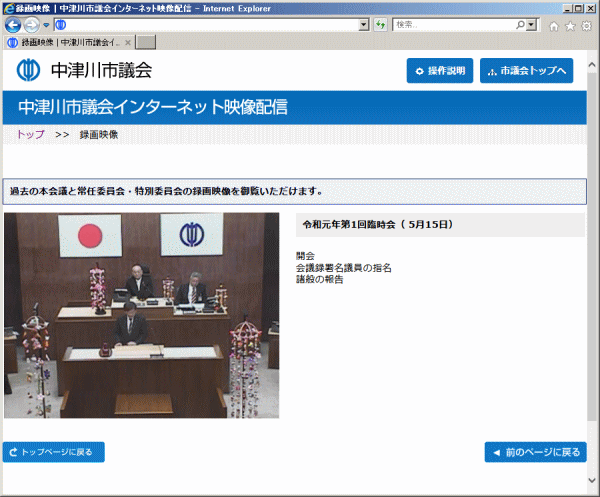Click the site favicon in address bar
This screenshot has height=497, width=600.
(61, 25)
